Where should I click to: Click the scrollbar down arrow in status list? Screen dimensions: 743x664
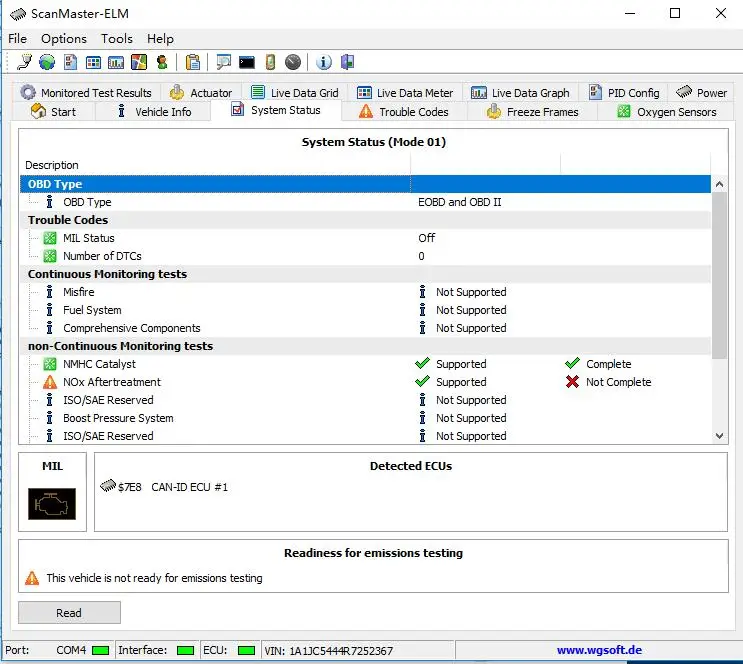point(719,436)
